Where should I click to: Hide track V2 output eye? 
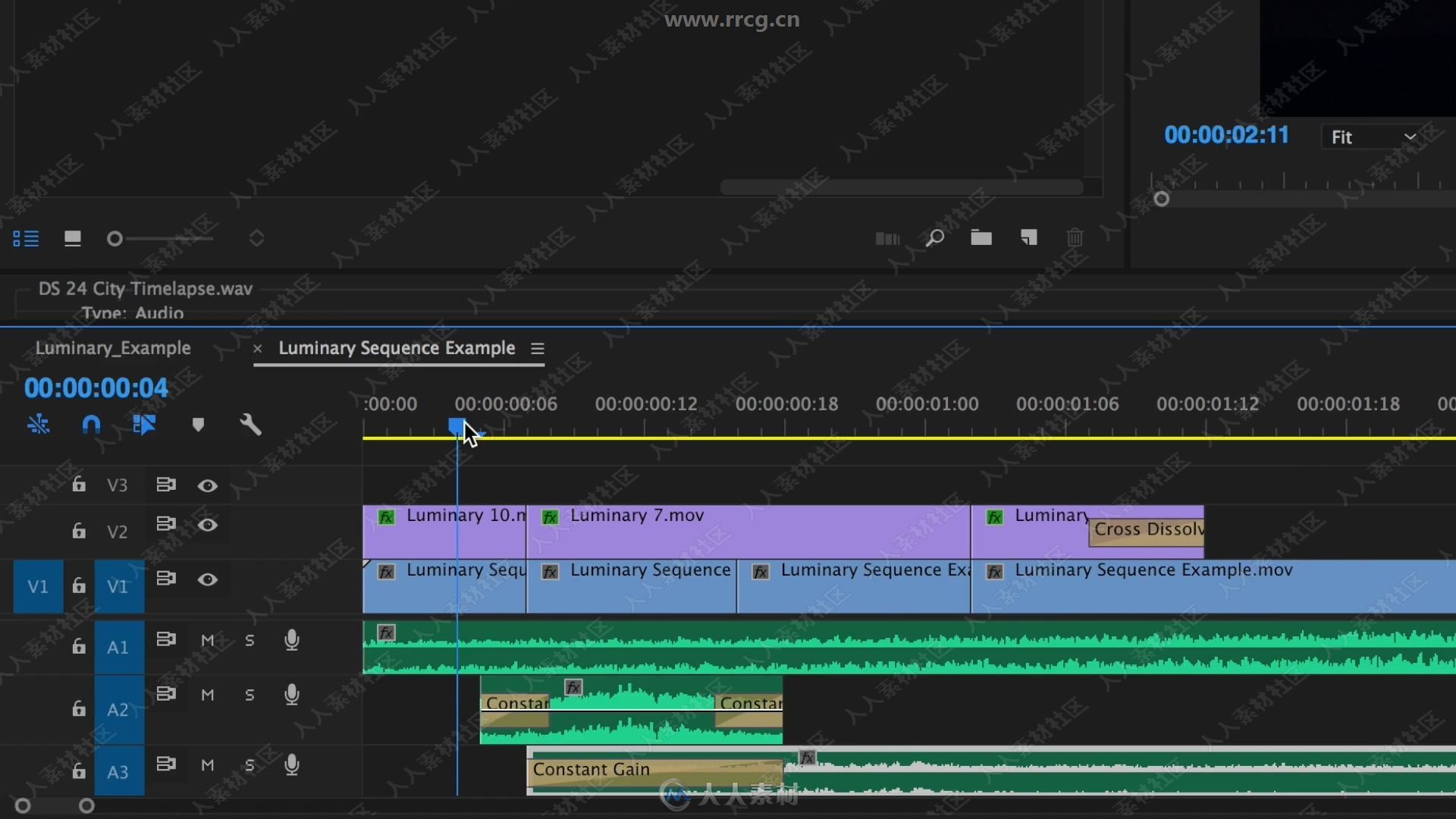(208, 525)
